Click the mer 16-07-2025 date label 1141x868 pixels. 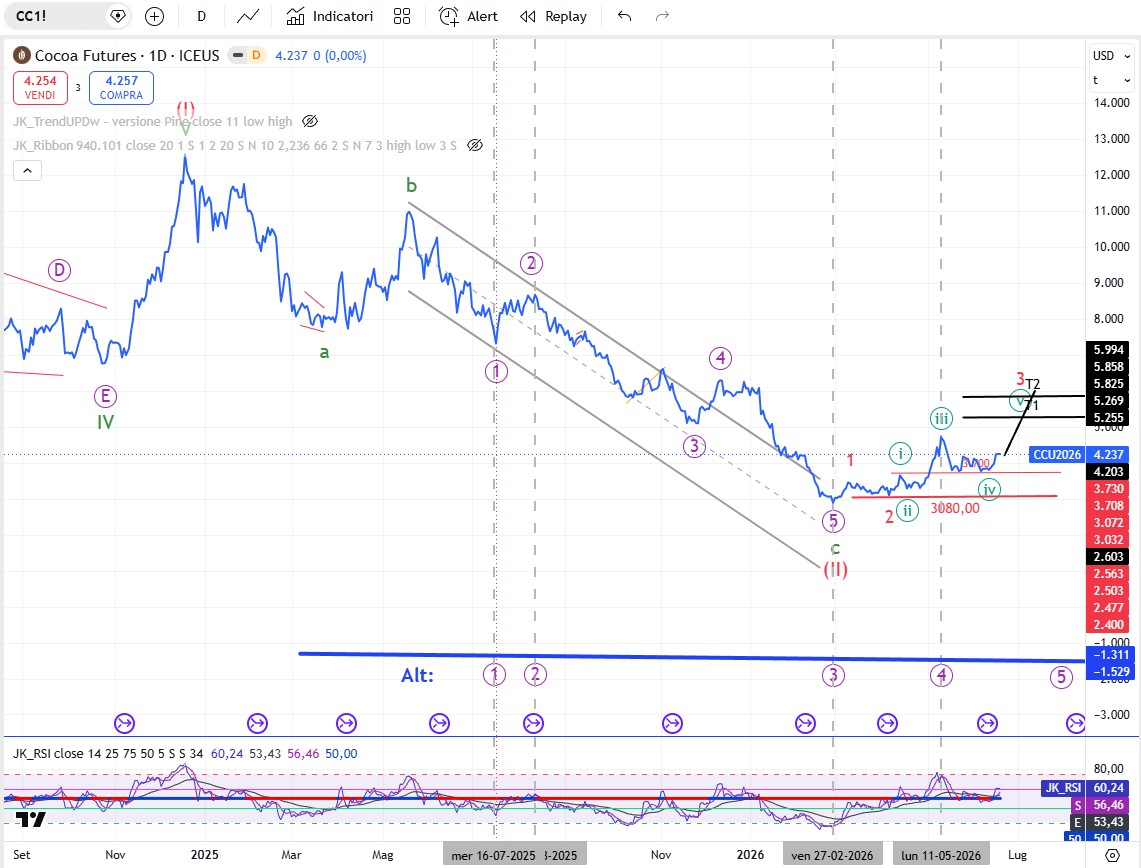pyautogui.click(x=493, y=855)
